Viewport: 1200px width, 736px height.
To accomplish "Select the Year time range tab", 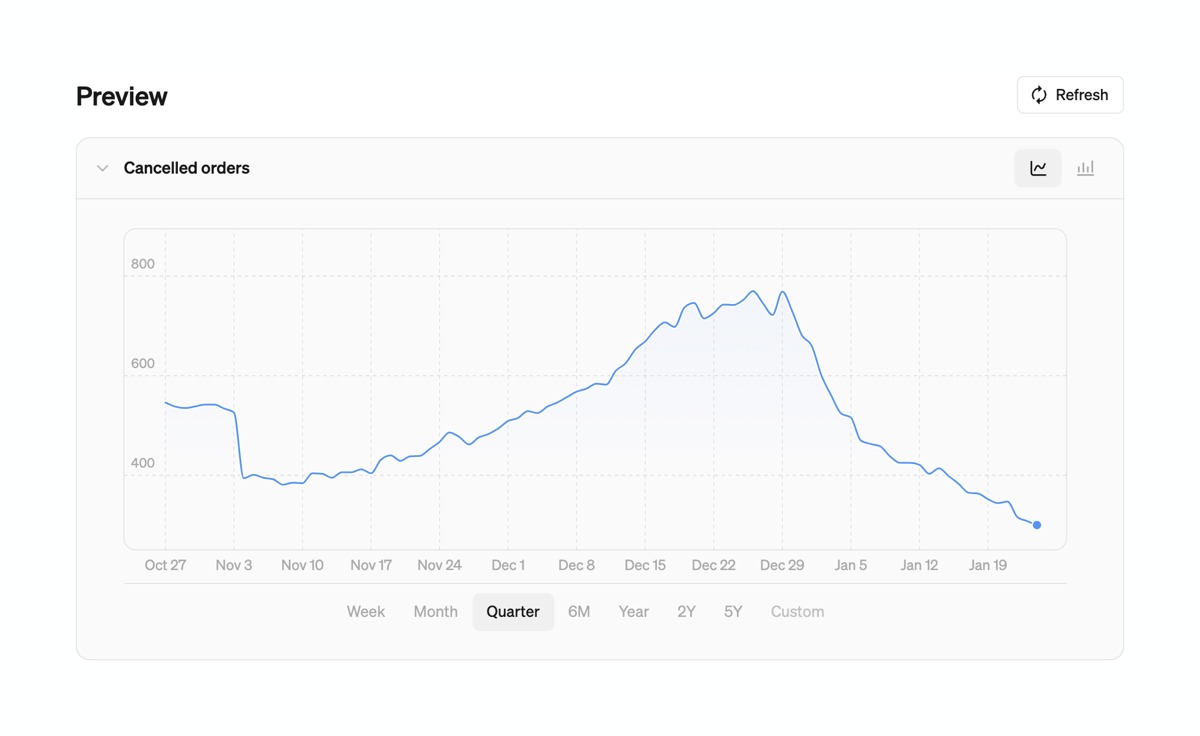I will (x=634, y=611).
